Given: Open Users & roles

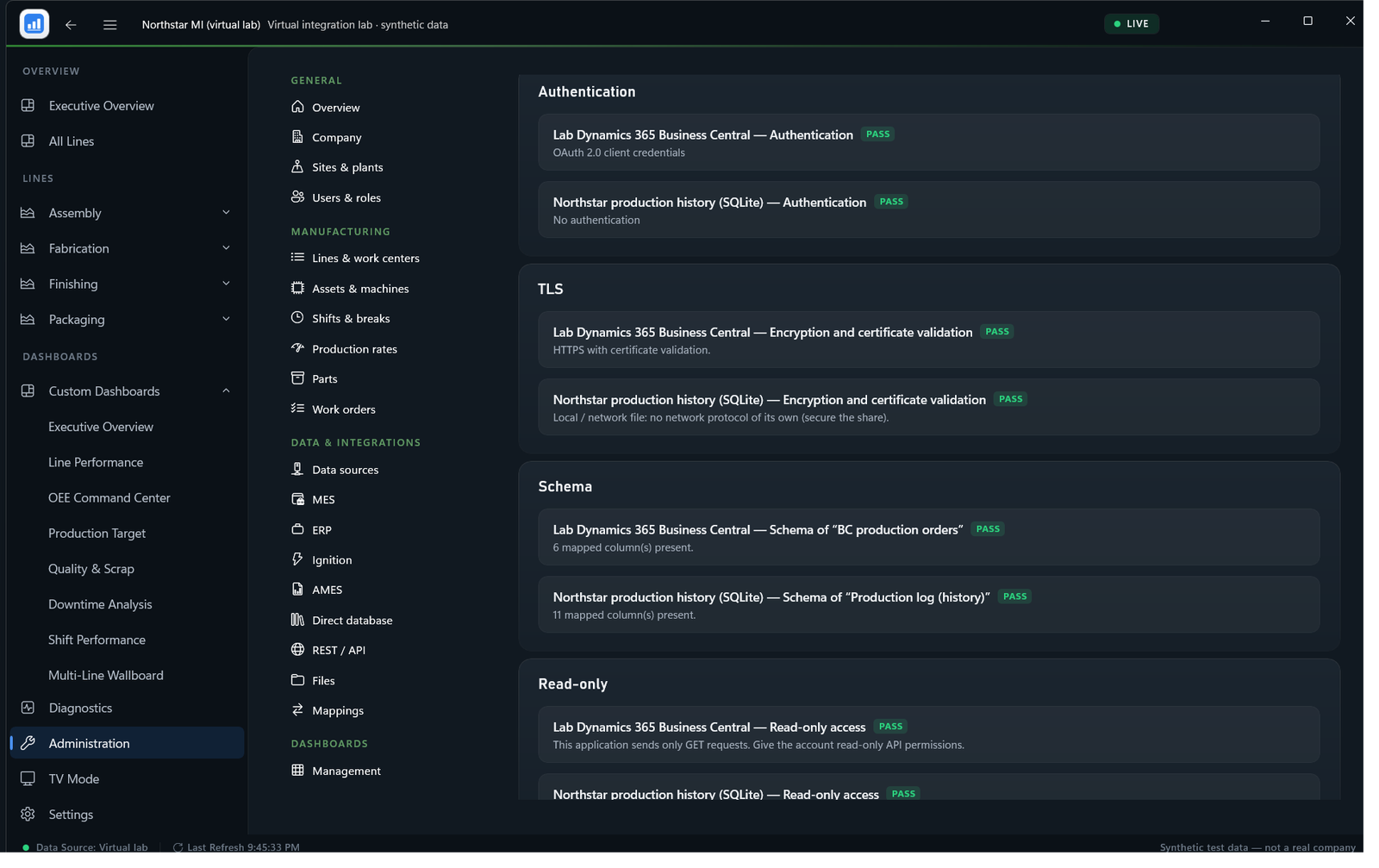Looking at the screenshot, I should coord(346,197).
